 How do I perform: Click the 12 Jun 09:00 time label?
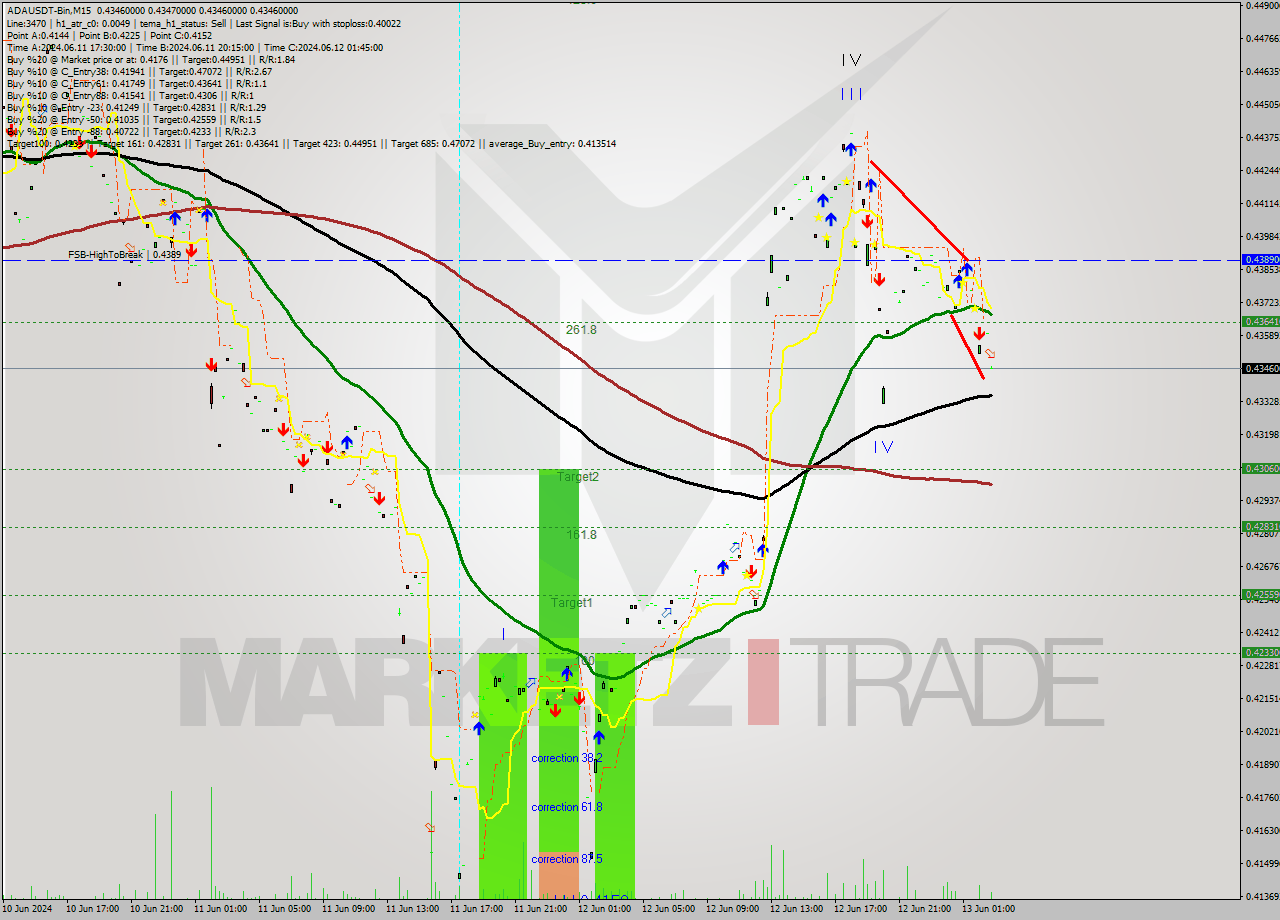pos(734,909)
